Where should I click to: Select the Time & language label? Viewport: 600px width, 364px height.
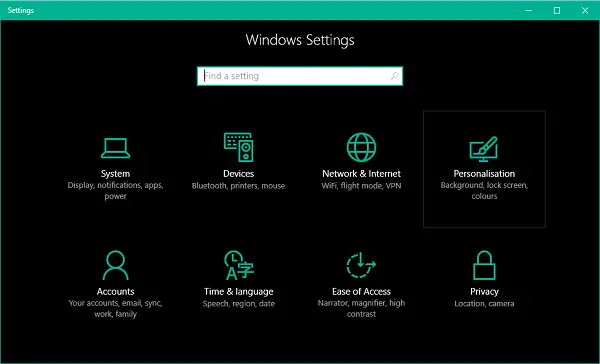pos(238,292)
